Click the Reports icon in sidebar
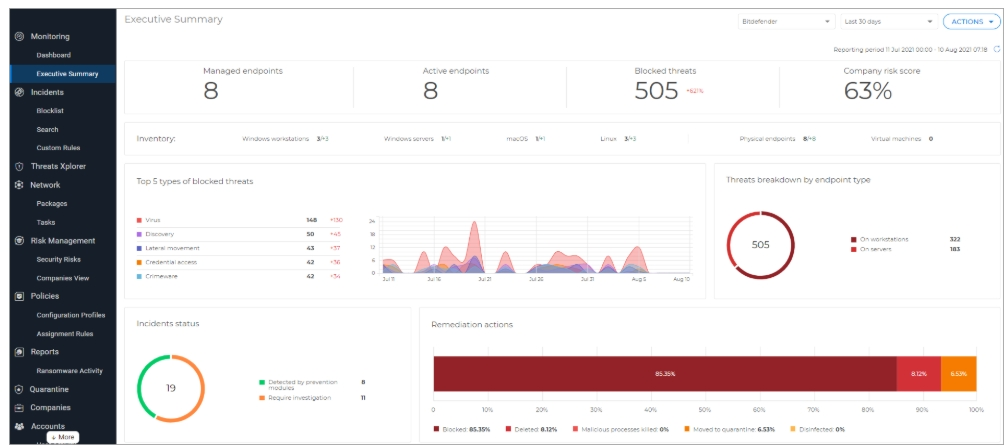The width and height of the screenshot is (1006, 446). pyautogui.click(x=19, y=352)
